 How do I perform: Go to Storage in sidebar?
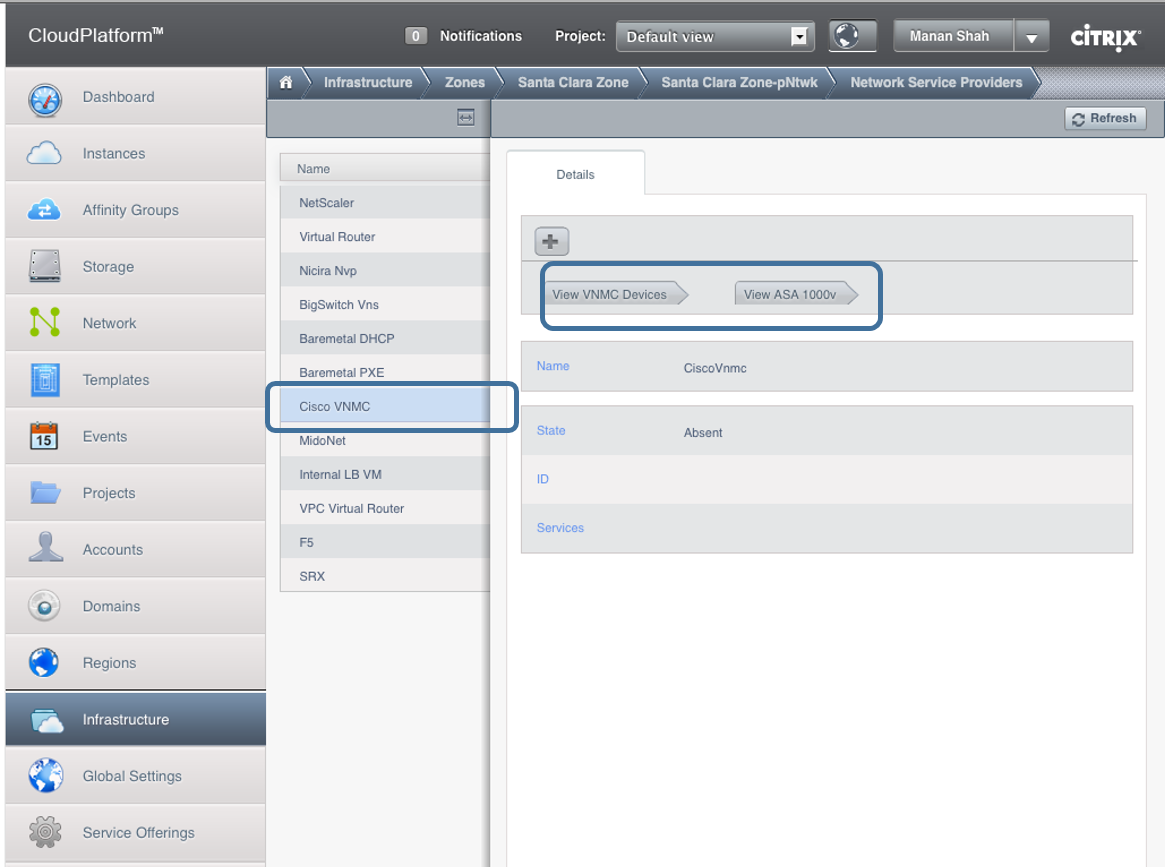pyautogui.click(x=108, y=267)
